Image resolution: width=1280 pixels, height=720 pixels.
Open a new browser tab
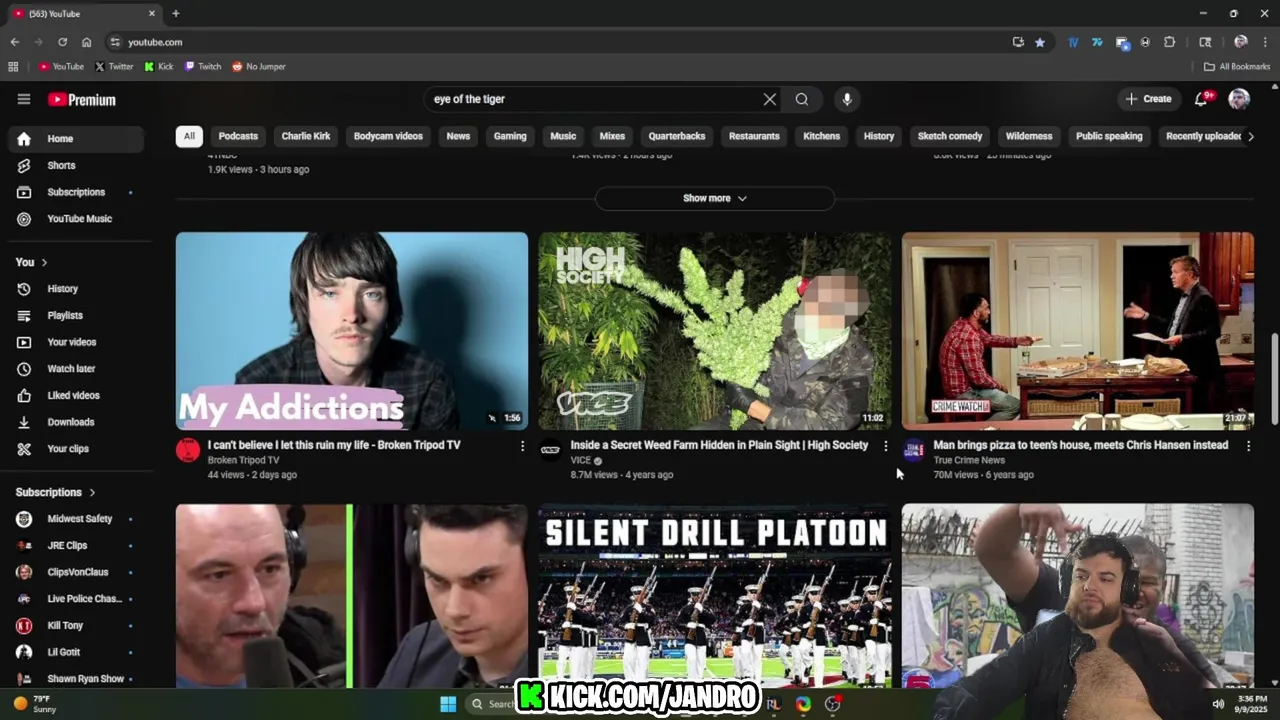tap(176, 13)
